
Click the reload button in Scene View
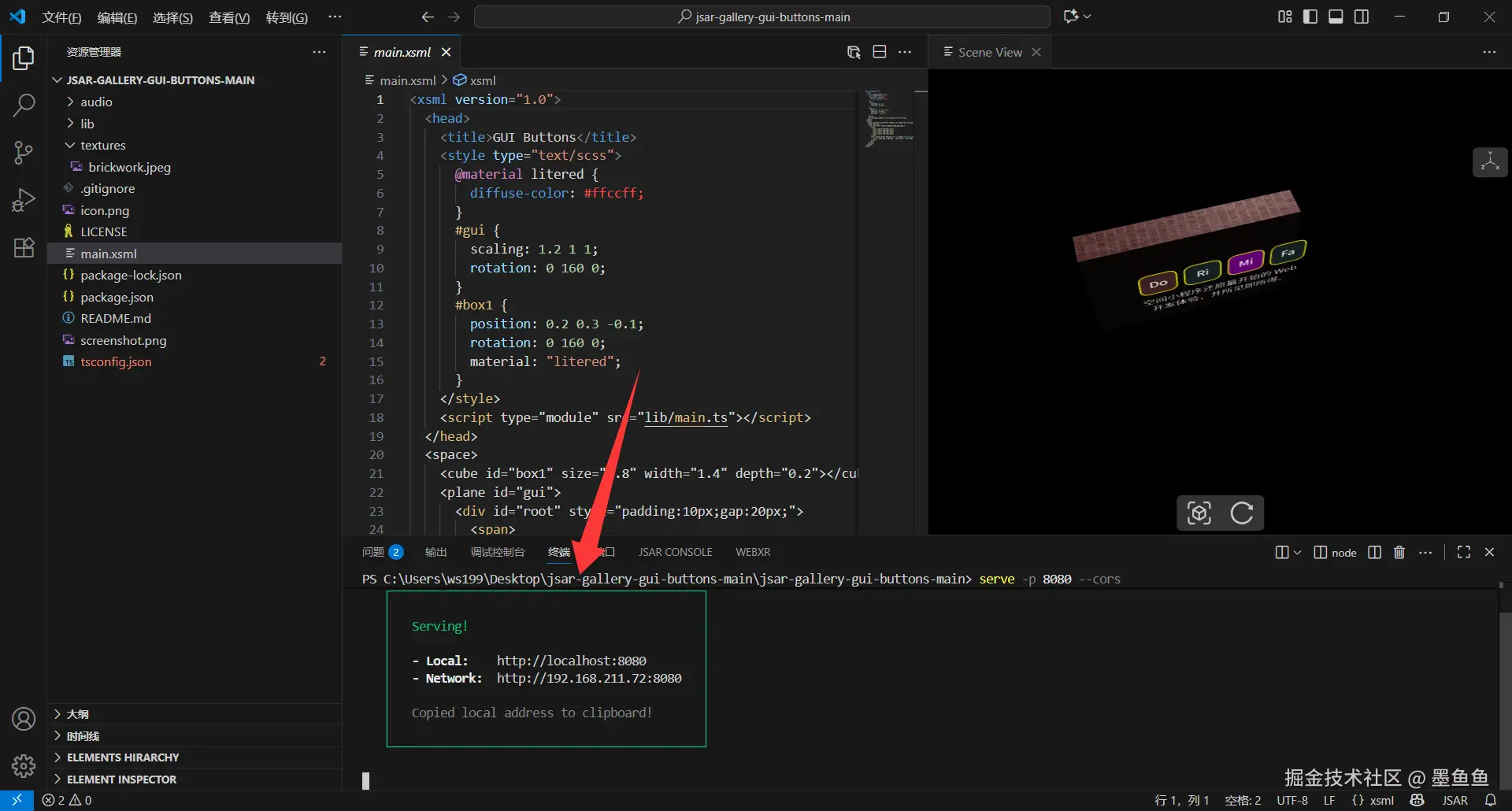(x=1242, y=513)
